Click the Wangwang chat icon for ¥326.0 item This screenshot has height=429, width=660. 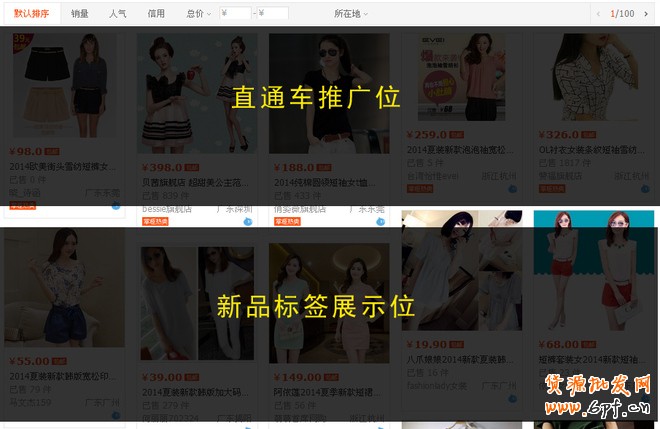click(x=644, y=187)
